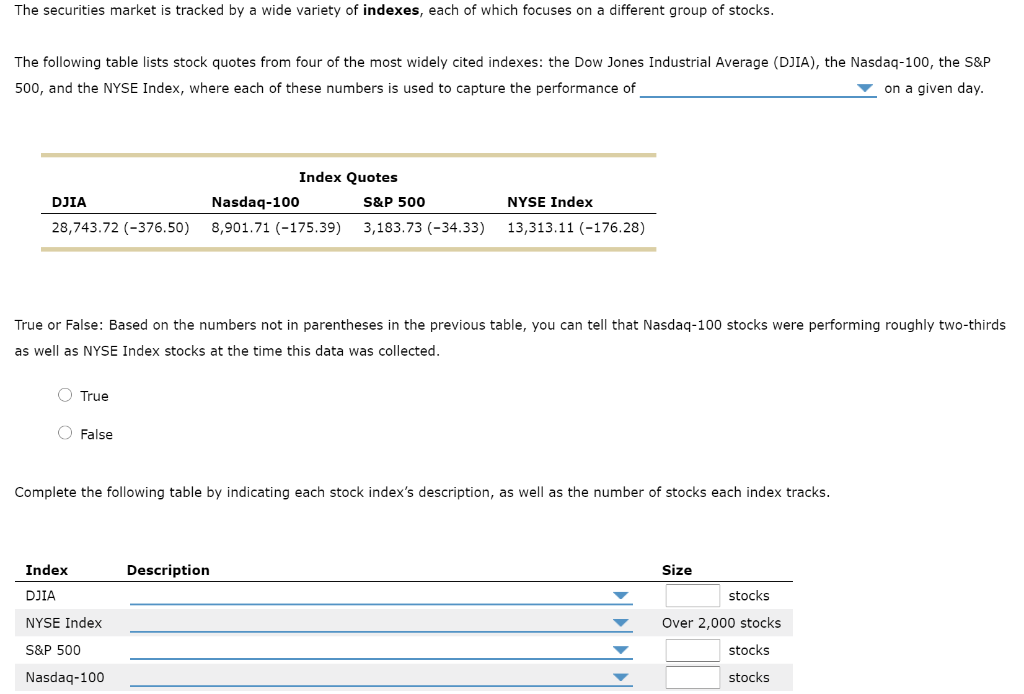Image resolution: width=1024 pixels, height=694 pixels.
Task: Click the Nasdaq-100 stocks size input field
Action: (692, 678)
